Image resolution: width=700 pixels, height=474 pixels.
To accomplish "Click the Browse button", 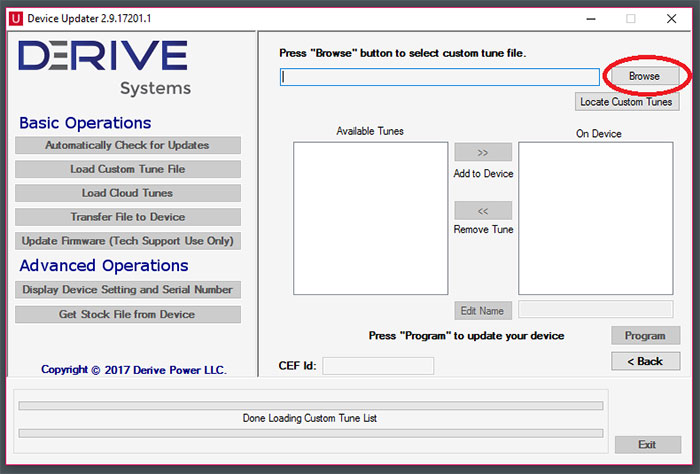I will tap(644, 77).
